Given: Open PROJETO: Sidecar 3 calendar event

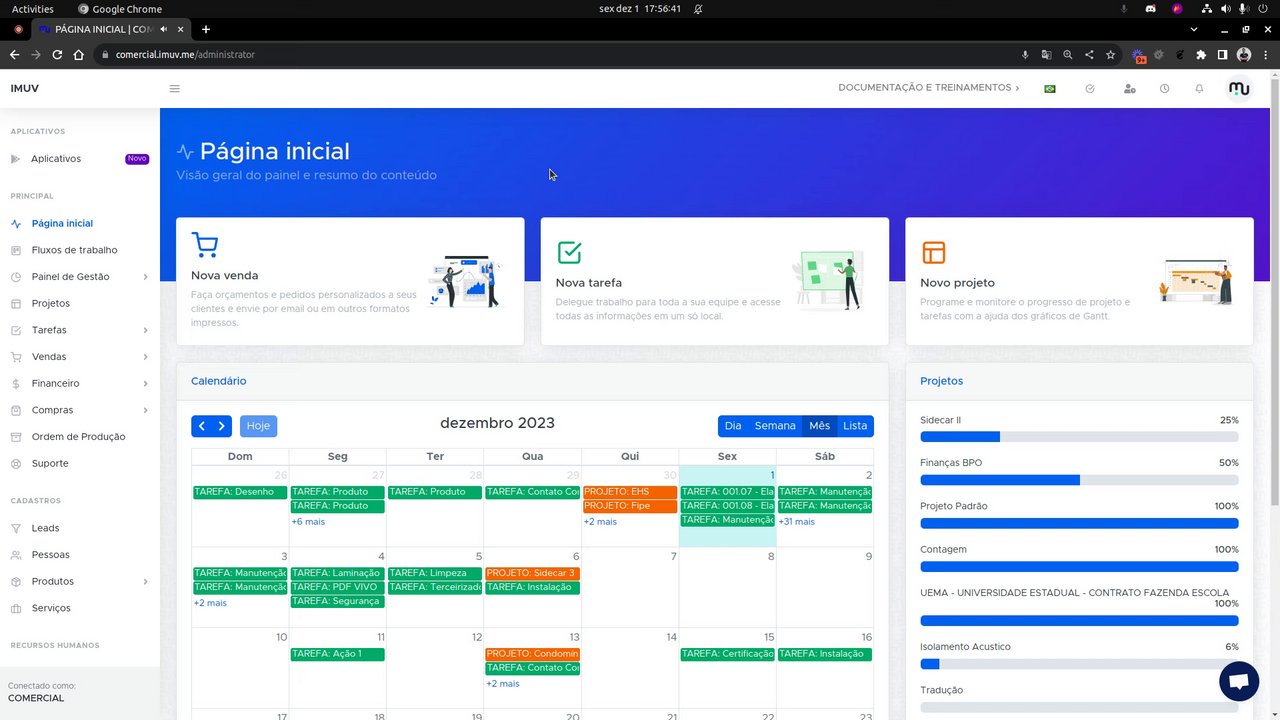Looking at the screenshot, I should (532, 574).
